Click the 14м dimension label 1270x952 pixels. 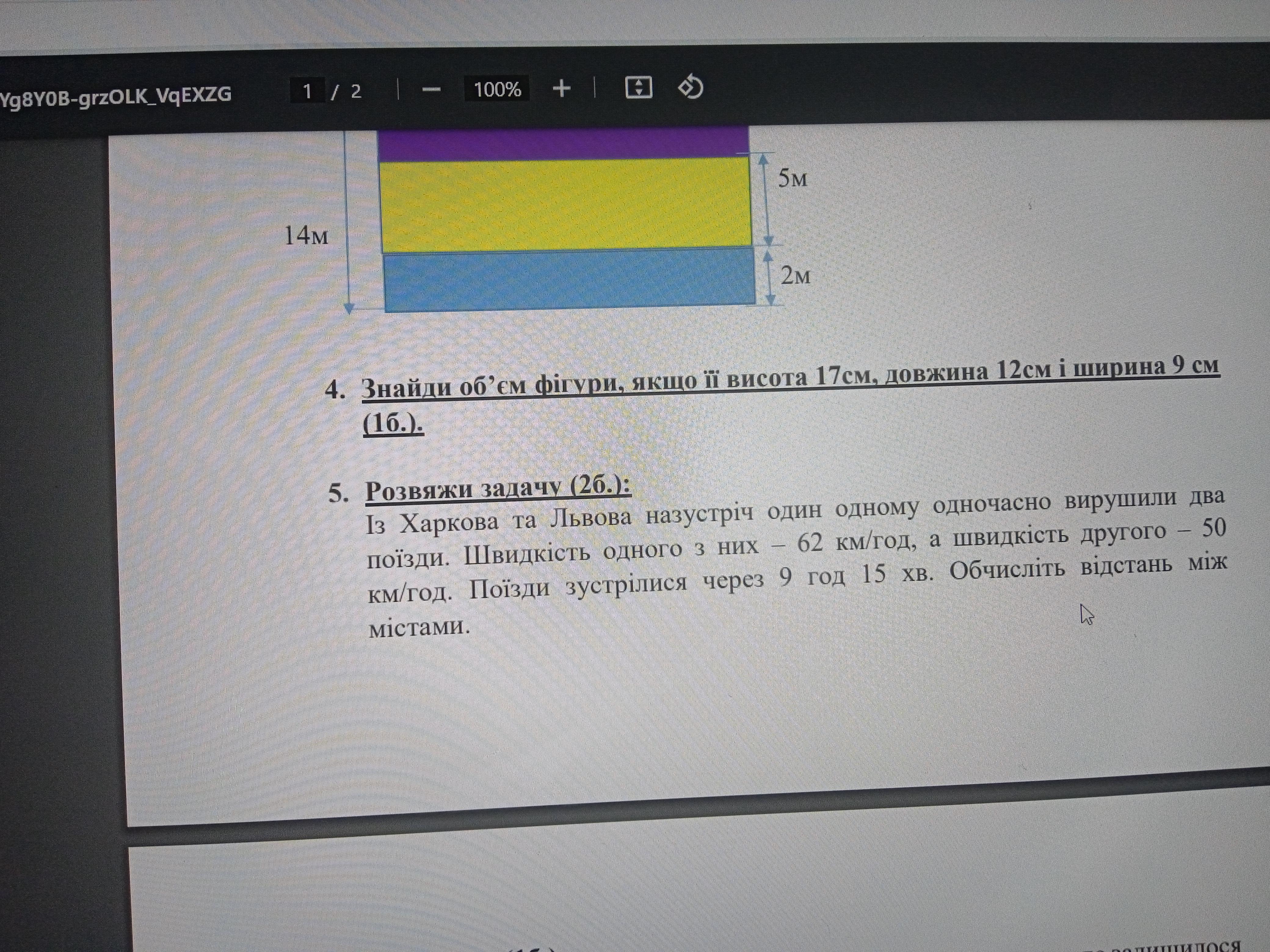[x=306, y=235]
